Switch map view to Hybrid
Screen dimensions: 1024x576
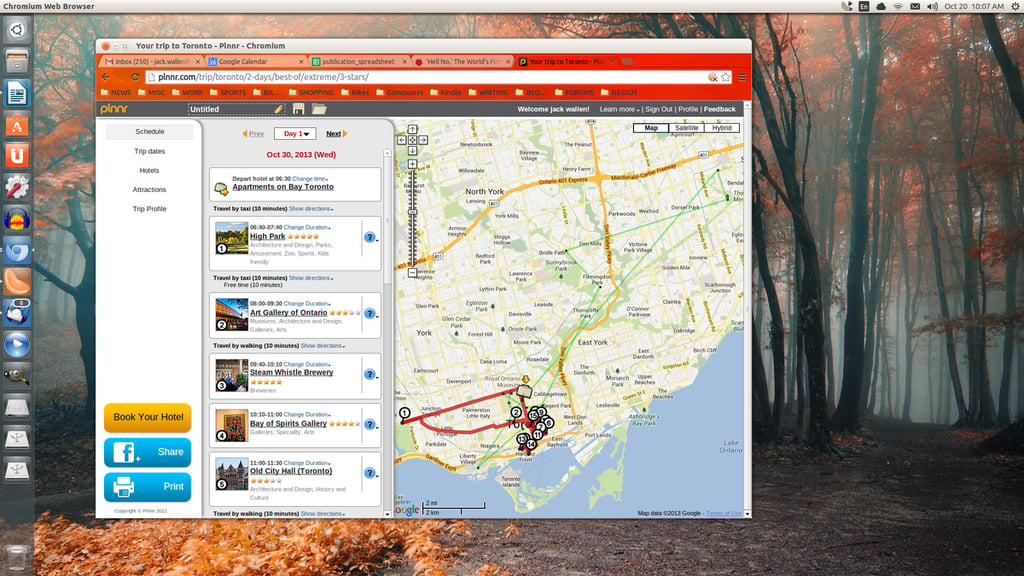tap(722, 128)
